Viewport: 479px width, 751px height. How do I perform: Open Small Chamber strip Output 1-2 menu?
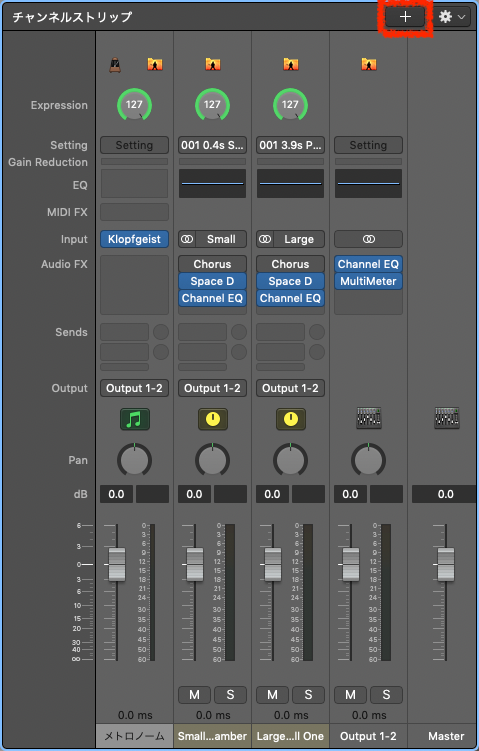213,388
